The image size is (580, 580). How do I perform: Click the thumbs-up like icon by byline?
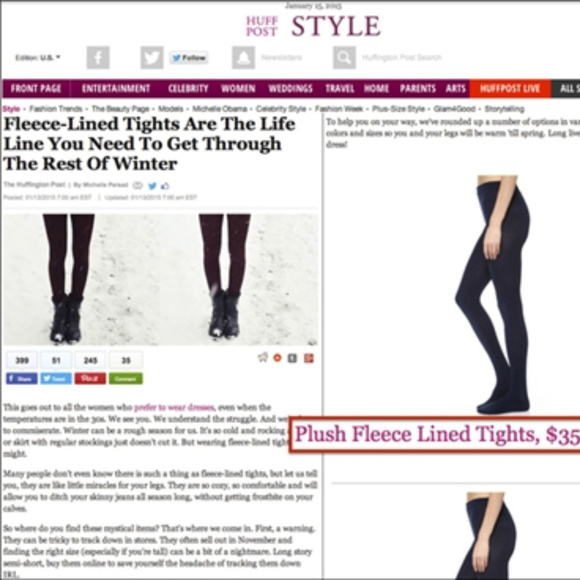point(165,186)
